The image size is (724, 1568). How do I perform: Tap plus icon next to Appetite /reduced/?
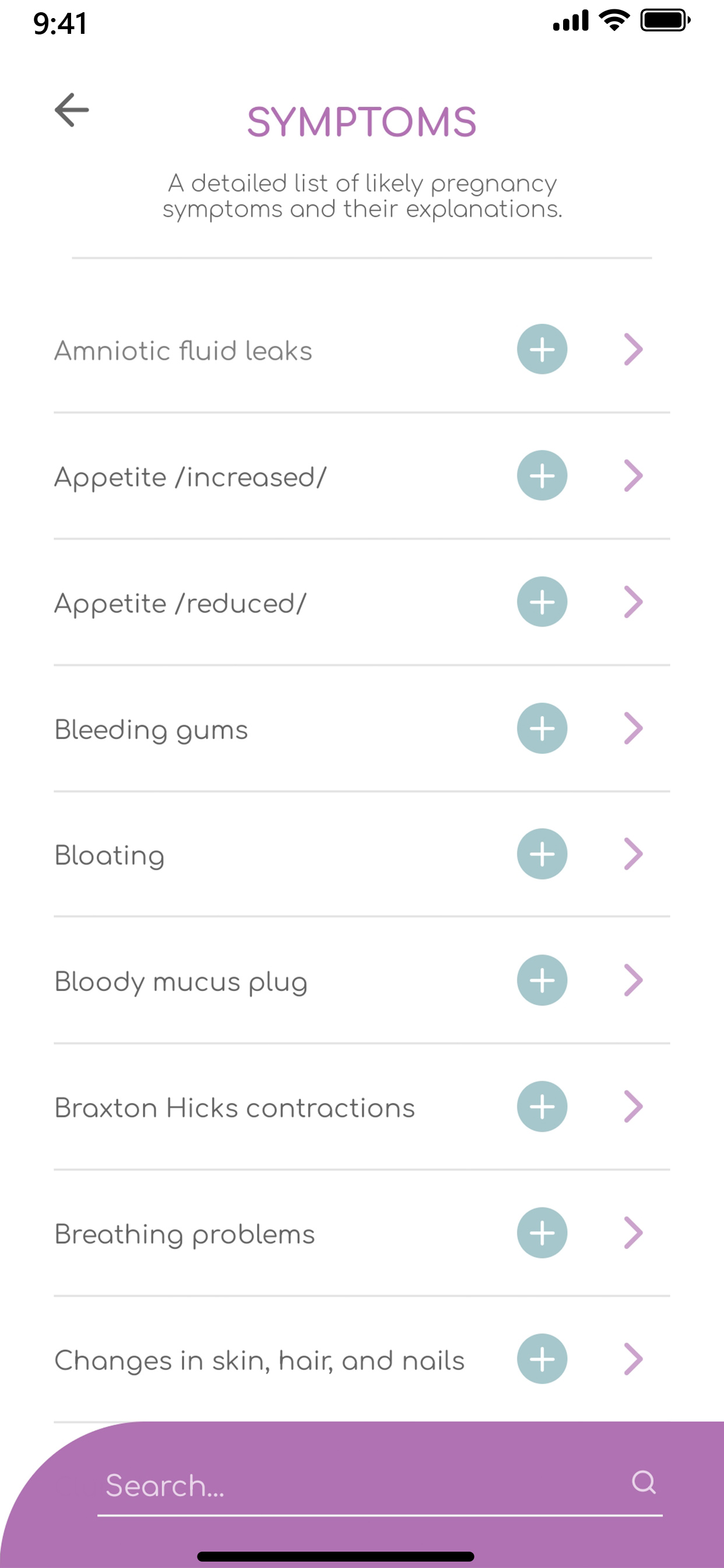(x=542, y=602)
